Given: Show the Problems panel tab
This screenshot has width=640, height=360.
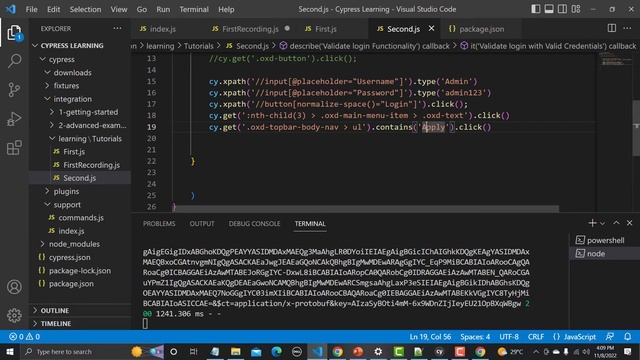Looking at the screenshot, I should (x=159, y=224).
